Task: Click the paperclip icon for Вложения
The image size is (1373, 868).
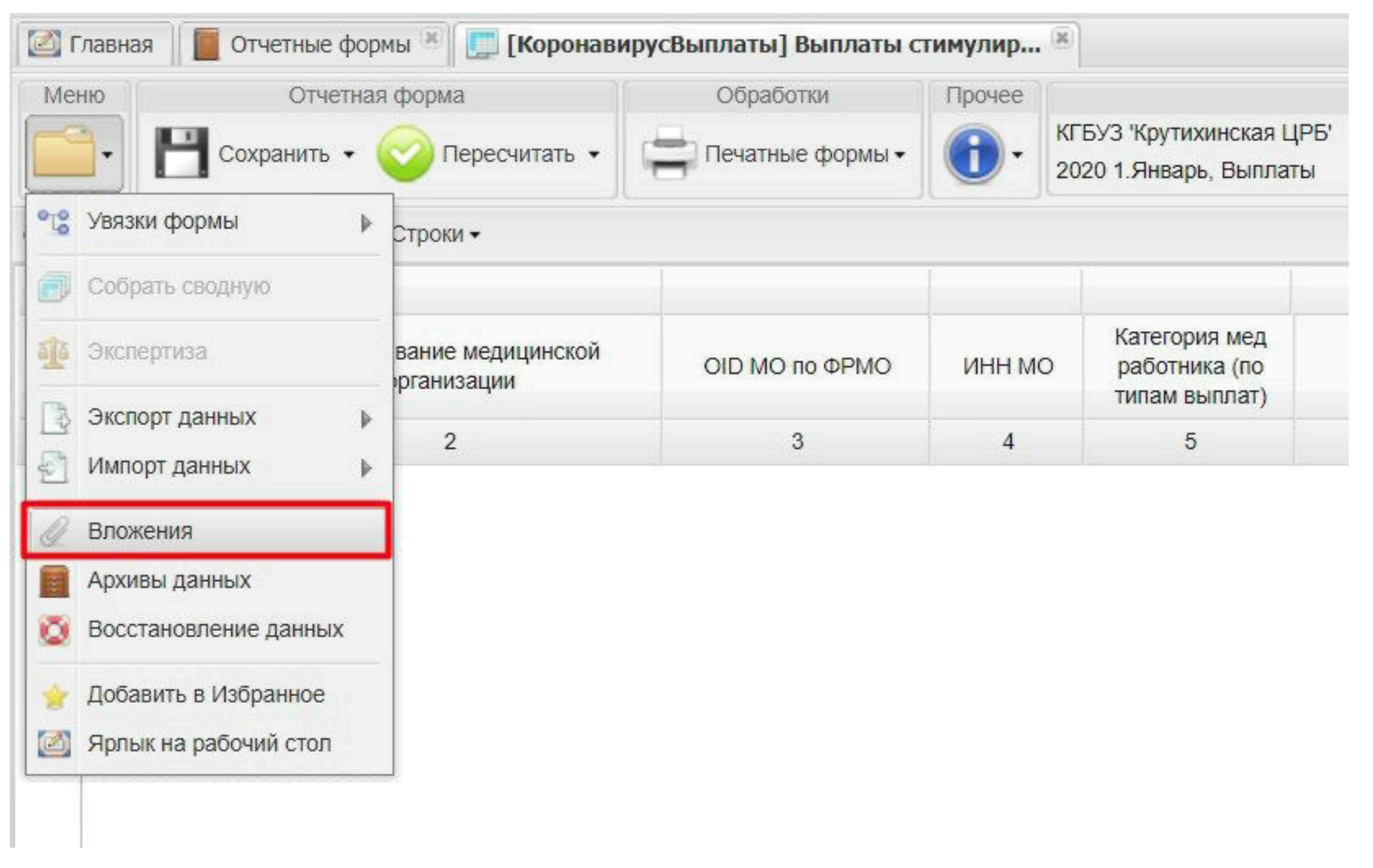Action: pos(54,531)
